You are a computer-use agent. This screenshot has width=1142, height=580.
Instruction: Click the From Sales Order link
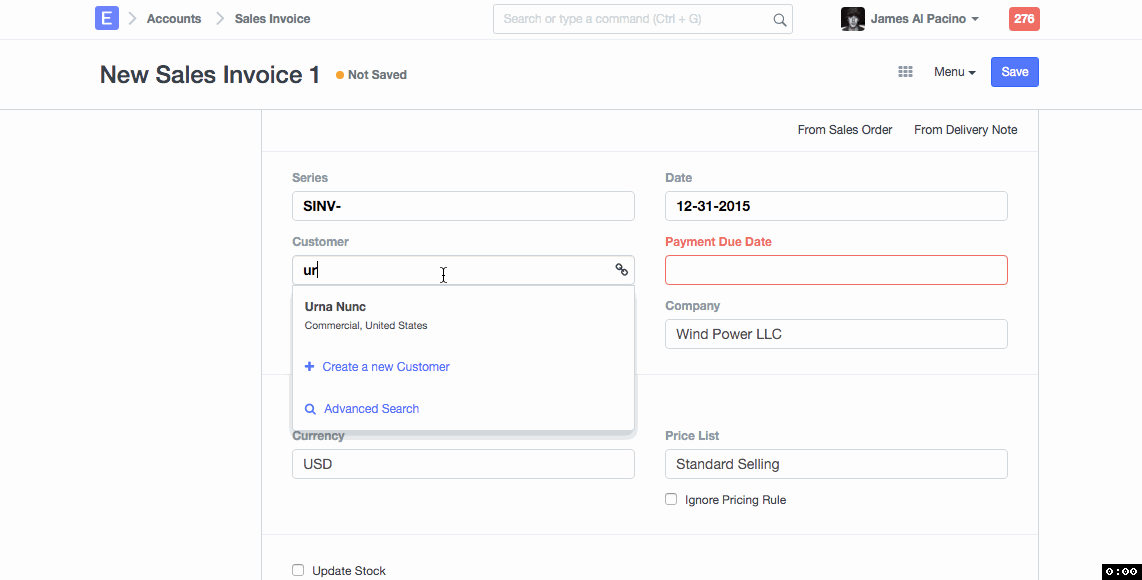(x=844, y=130)
